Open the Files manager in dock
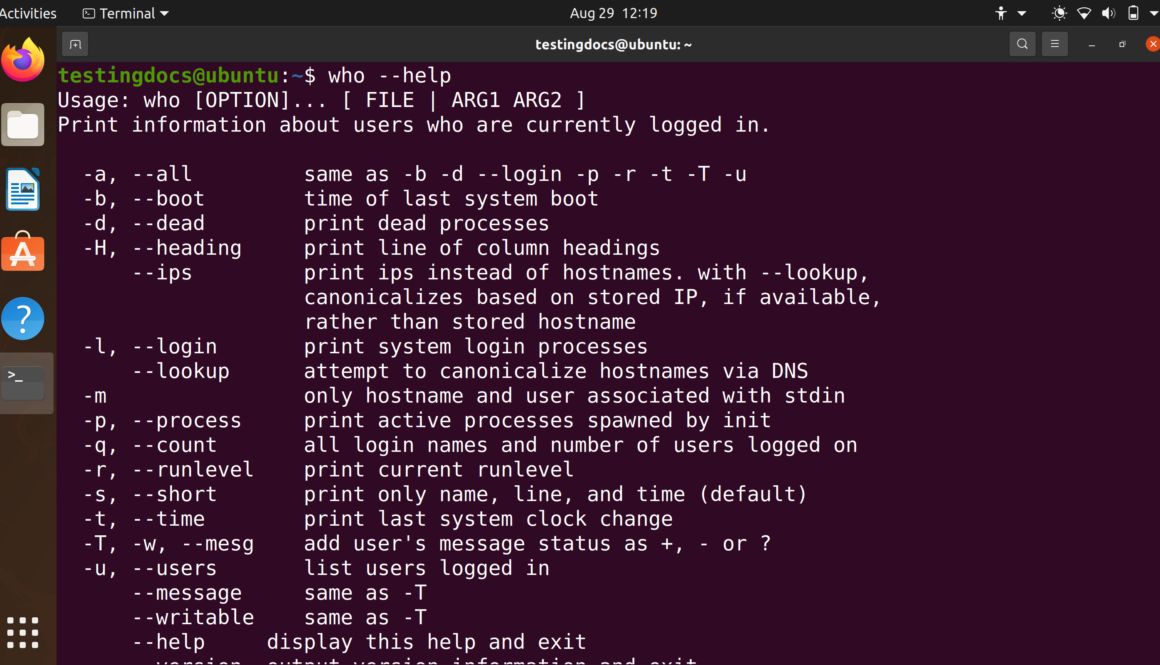1160x665 pixels. pyautogui.click(x=23, y=125)
